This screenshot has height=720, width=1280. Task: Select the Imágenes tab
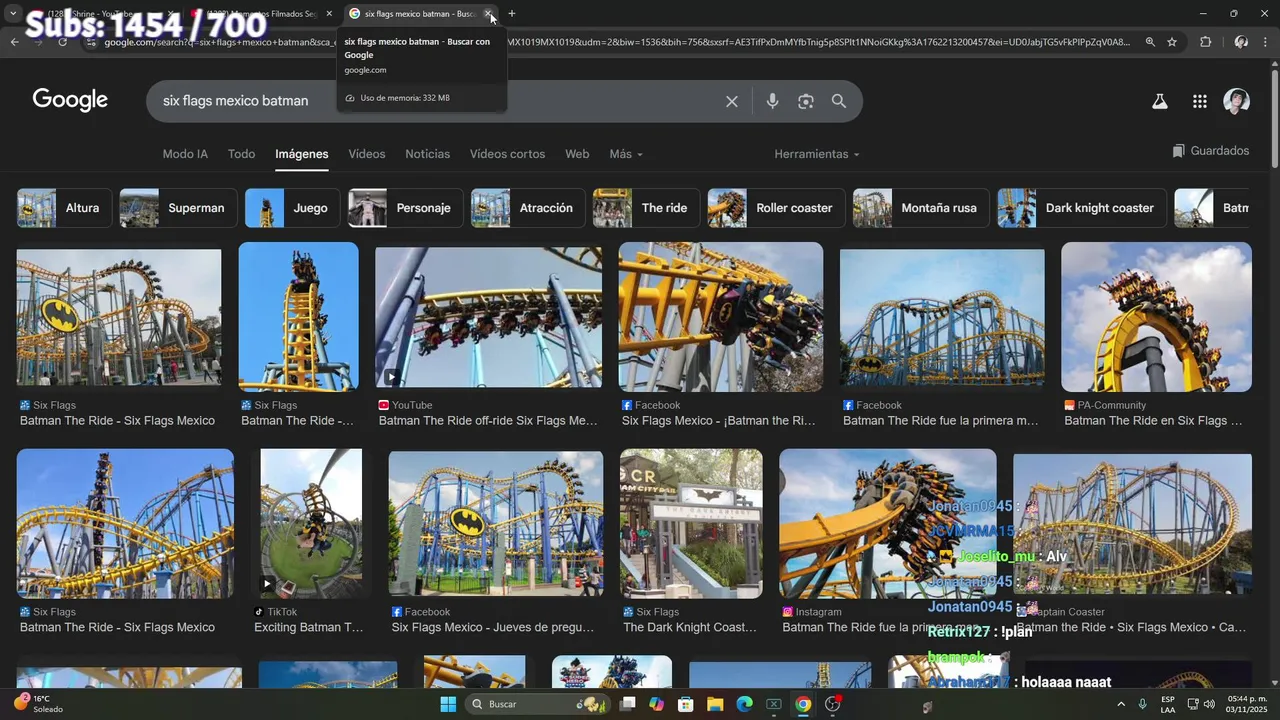click(302, 154)
